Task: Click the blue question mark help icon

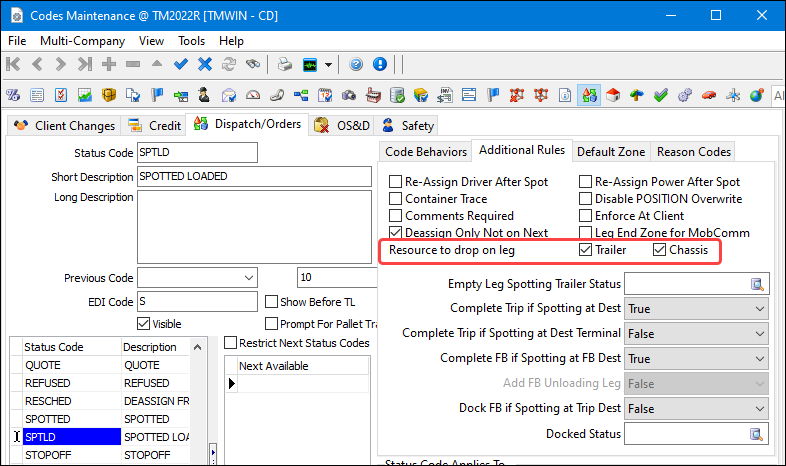Action: coord(356,64)
